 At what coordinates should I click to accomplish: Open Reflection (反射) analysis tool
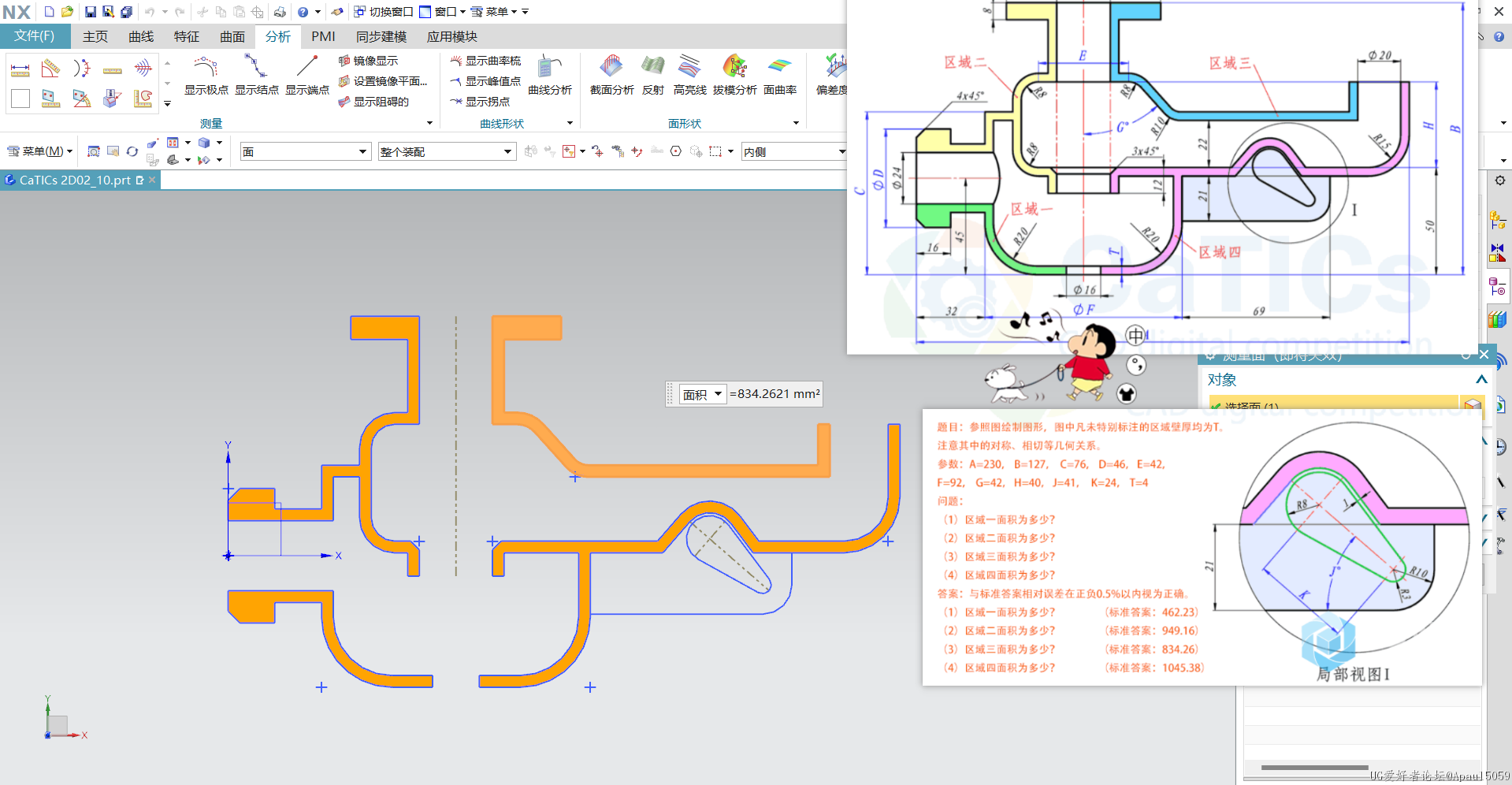click(653, 76)
